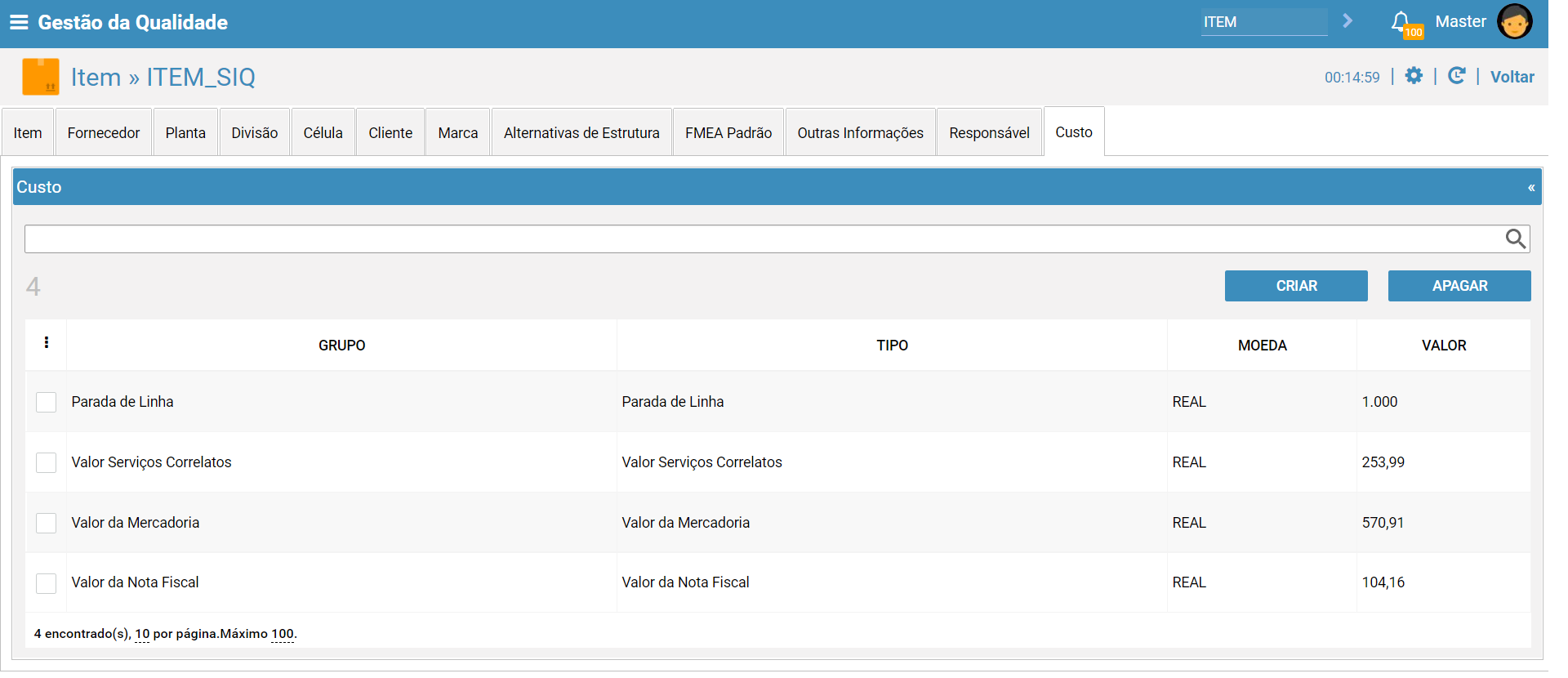Select the Cliente tab

pyautogui.click(x=390, y=132)
